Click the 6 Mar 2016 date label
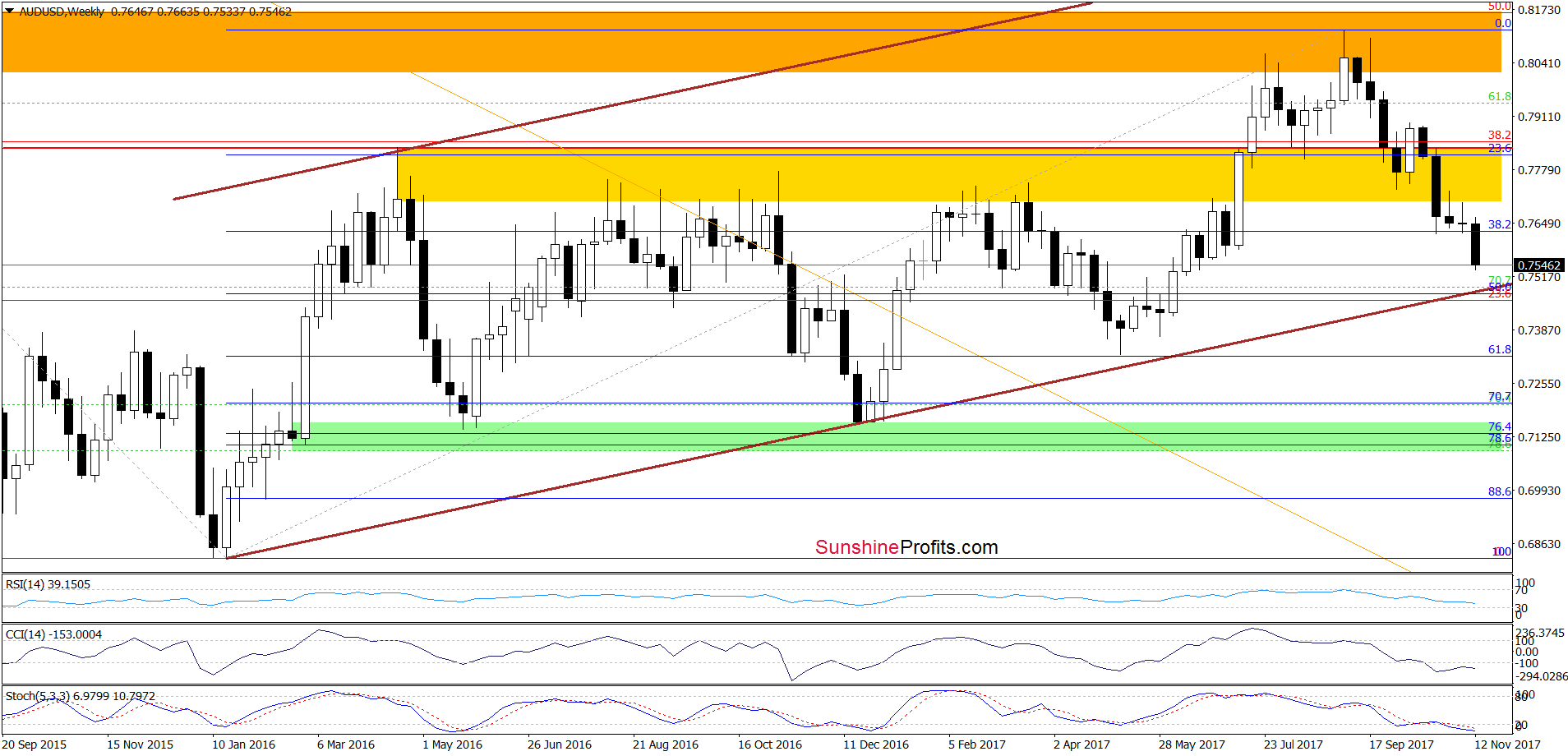 (x=346, y=744)
